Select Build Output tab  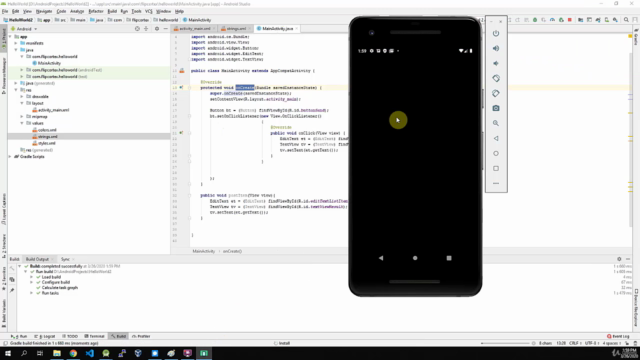37,259
